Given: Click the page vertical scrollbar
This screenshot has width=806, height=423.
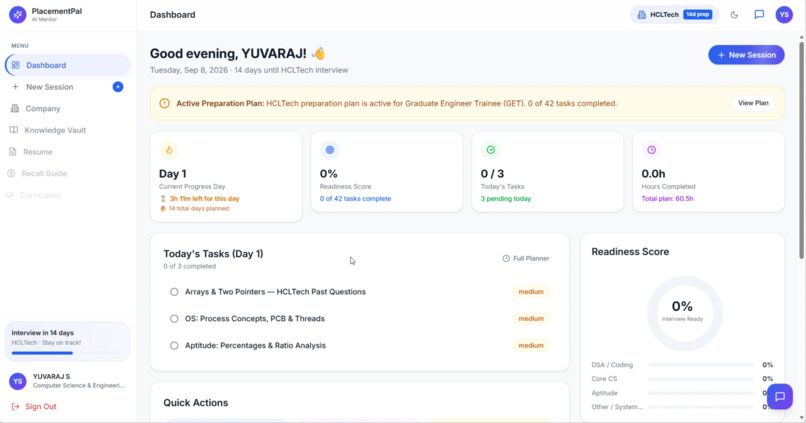Looking at the screenshot, I should [x=802, y=149].
